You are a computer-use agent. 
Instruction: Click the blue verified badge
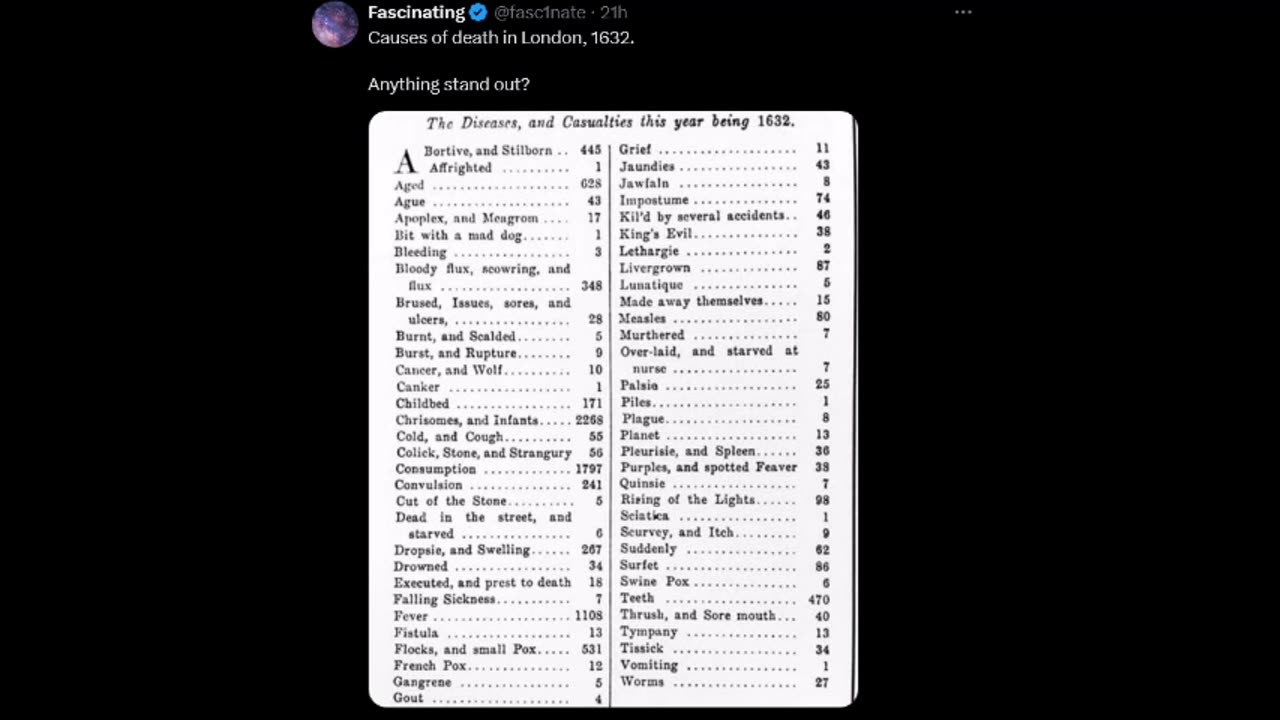point(479,13)
